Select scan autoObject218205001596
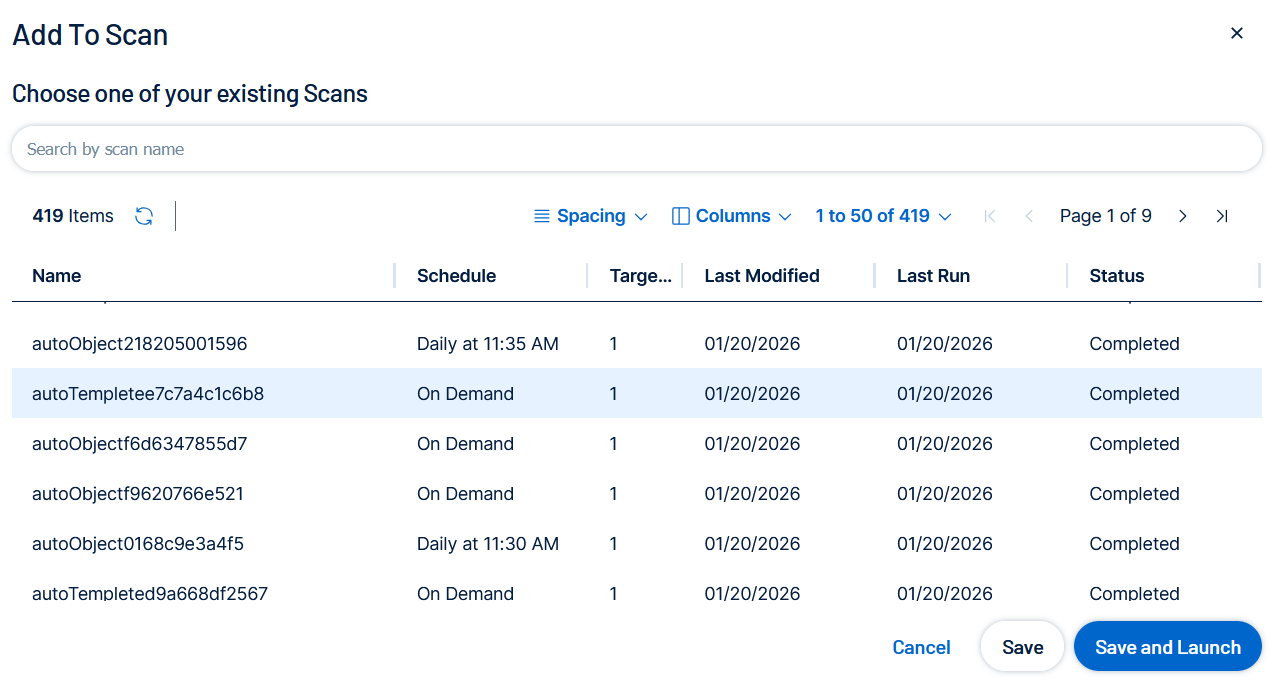The image size is (1271, 679). pyautogui.click(x=140, y=344)
